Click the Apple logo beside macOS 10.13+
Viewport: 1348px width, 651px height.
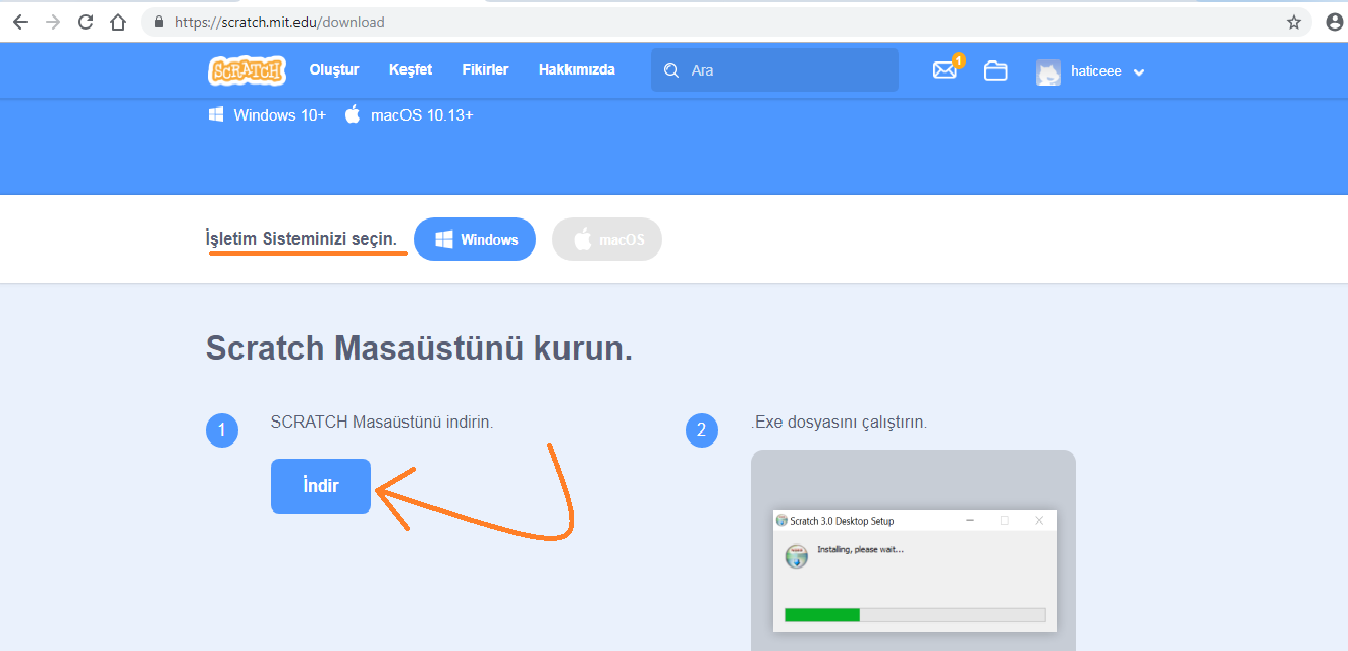pyautogui.click(x=352, y=114)
